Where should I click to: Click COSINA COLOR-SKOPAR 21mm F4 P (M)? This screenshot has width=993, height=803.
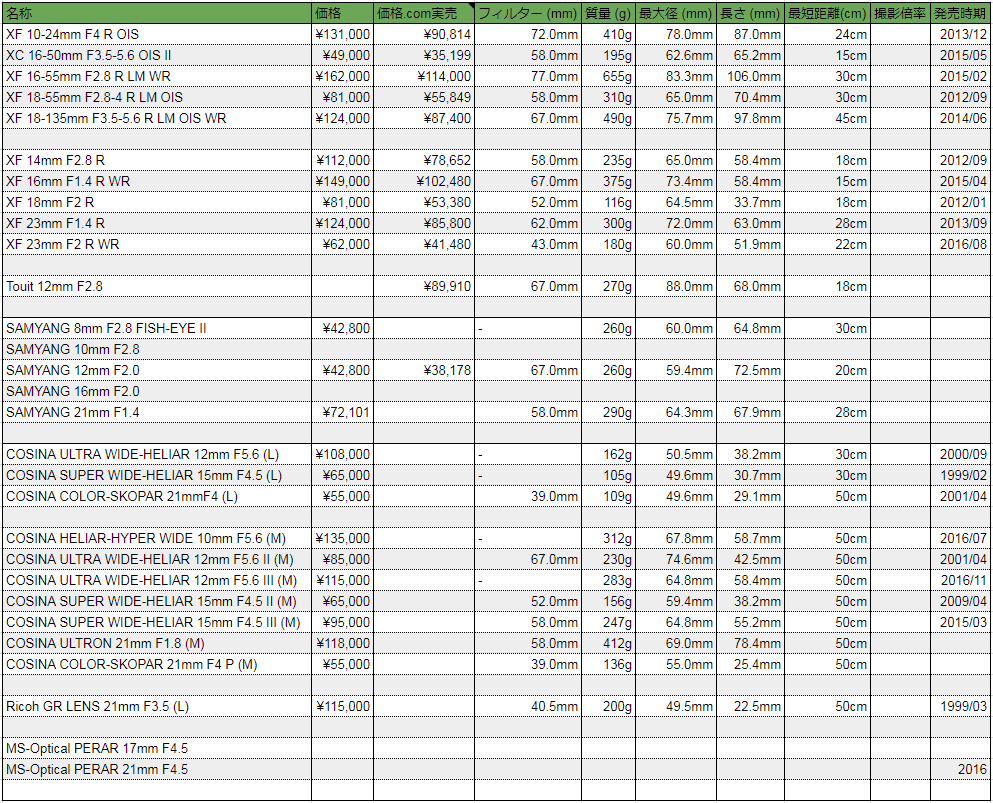(x=156, y=664)
